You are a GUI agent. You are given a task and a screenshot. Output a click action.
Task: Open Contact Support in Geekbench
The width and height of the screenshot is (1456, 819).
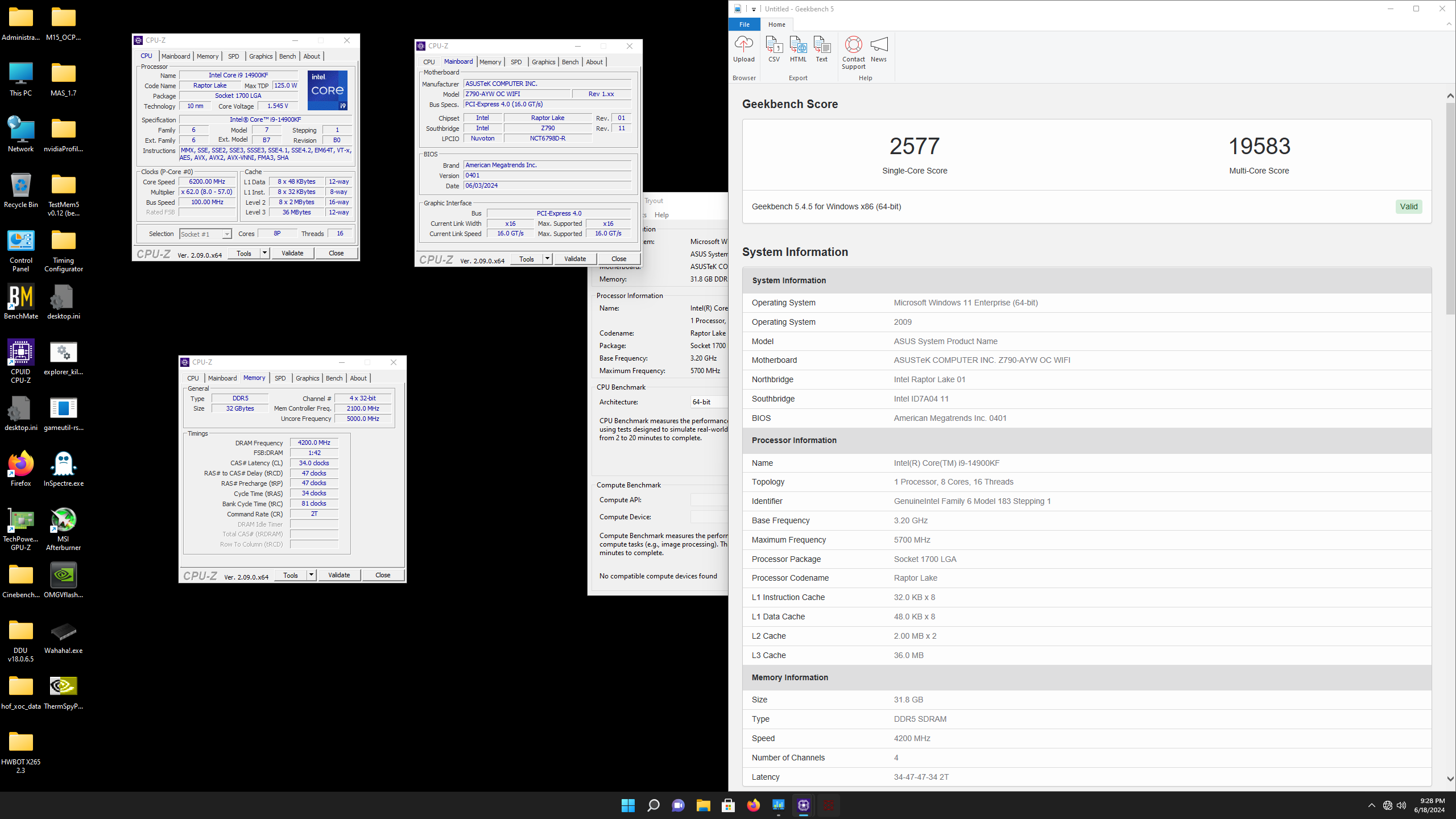[853, 52]
